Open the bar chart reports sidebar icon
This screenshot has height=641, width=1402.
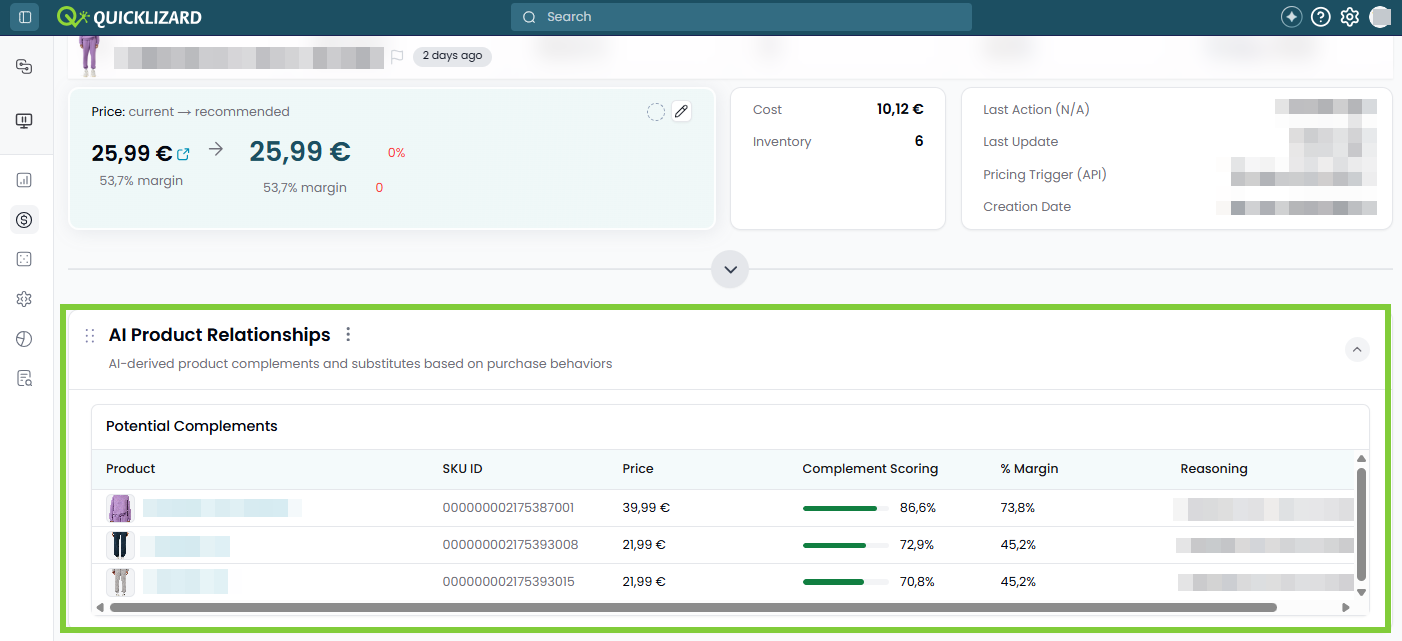coord(25,180)
